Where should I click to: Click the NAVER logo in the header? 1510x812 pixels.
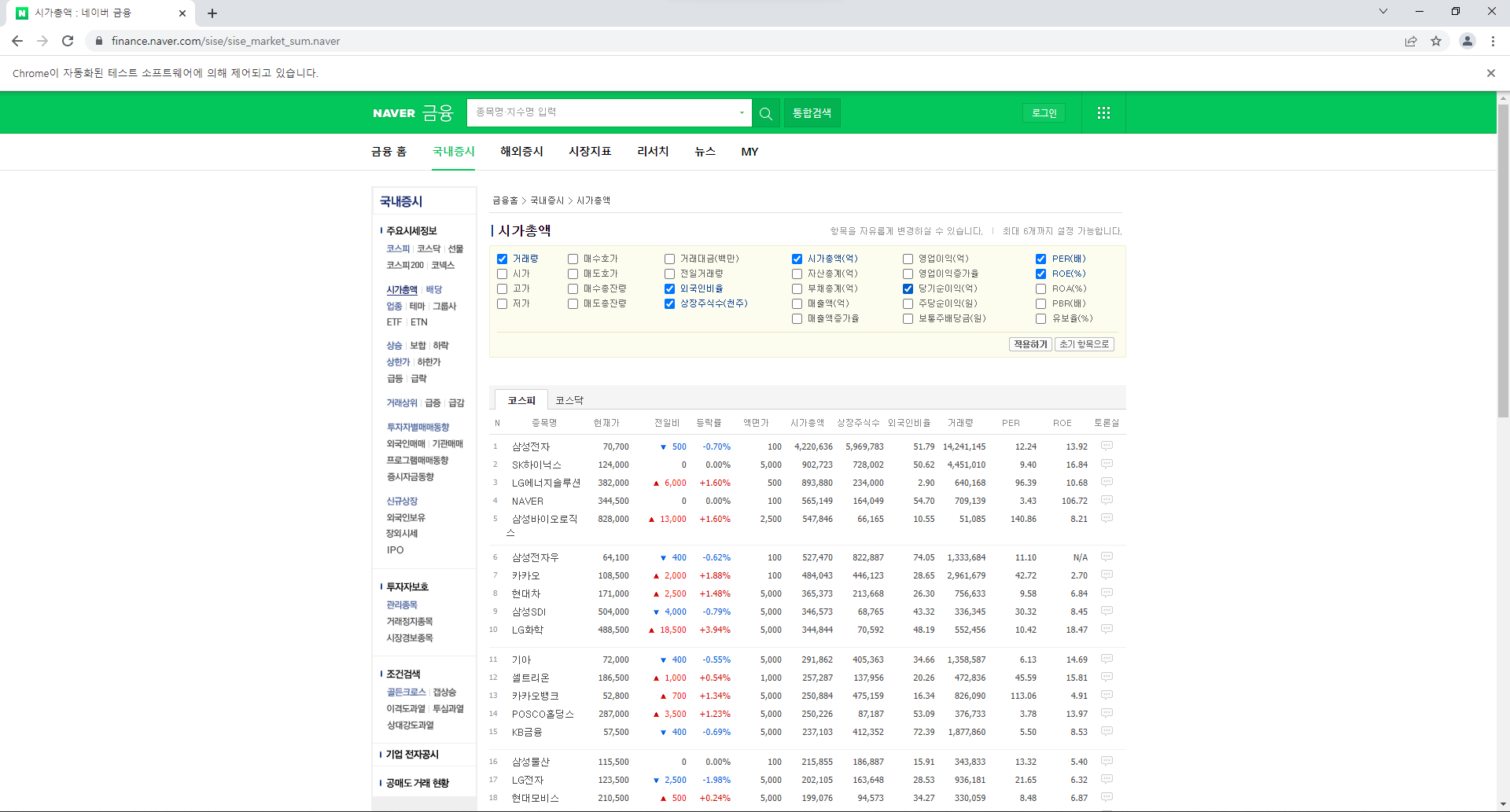(394, 113)
